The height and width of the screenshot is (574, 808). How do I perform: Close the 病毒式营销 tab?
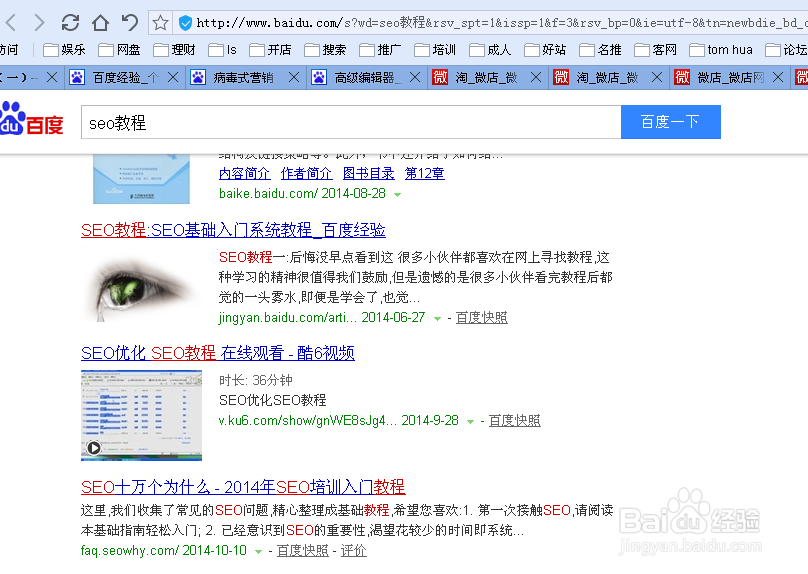[x=294, y=78]
